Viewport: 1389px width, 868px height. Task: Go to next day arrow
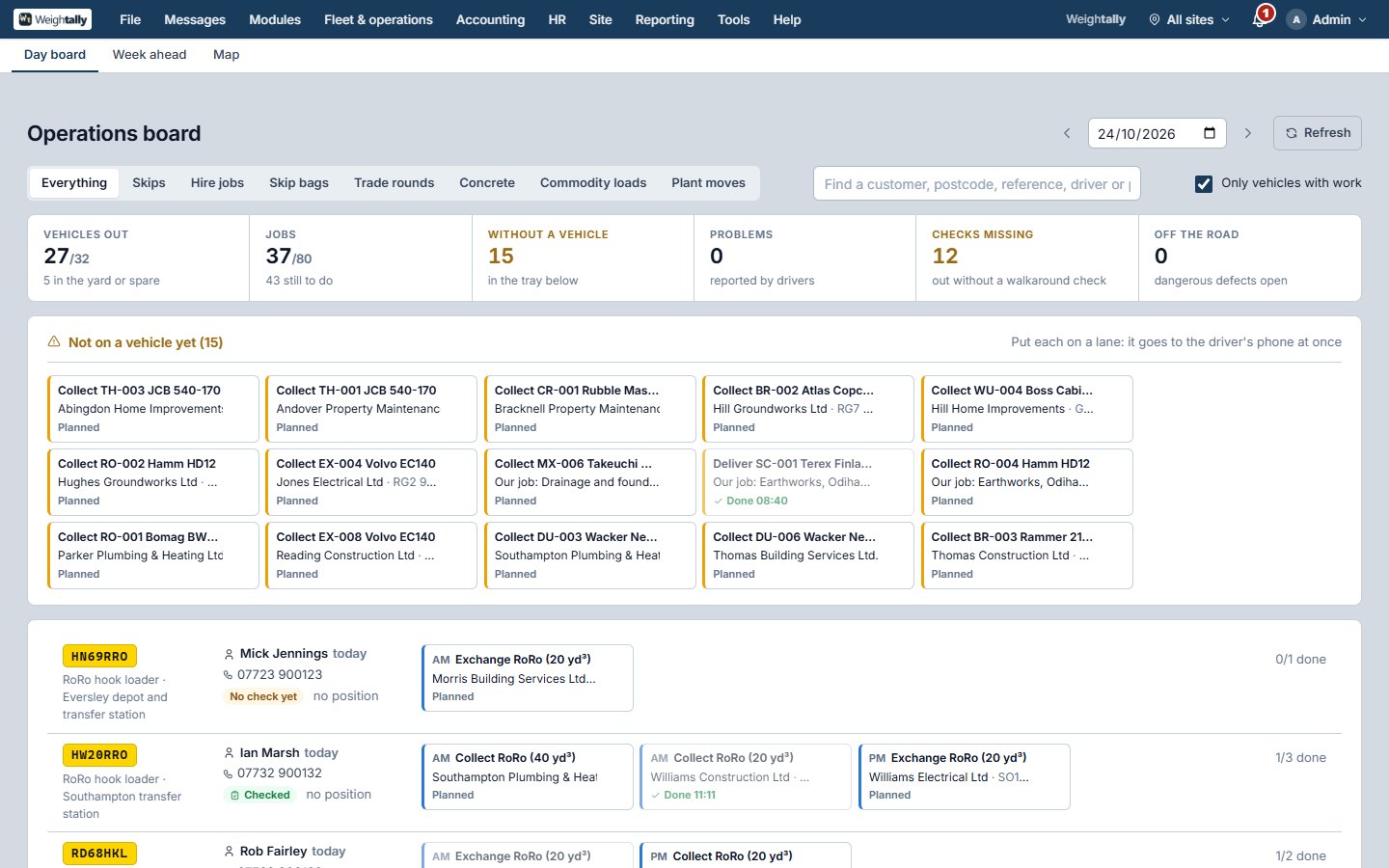(x=1247, y=133)
